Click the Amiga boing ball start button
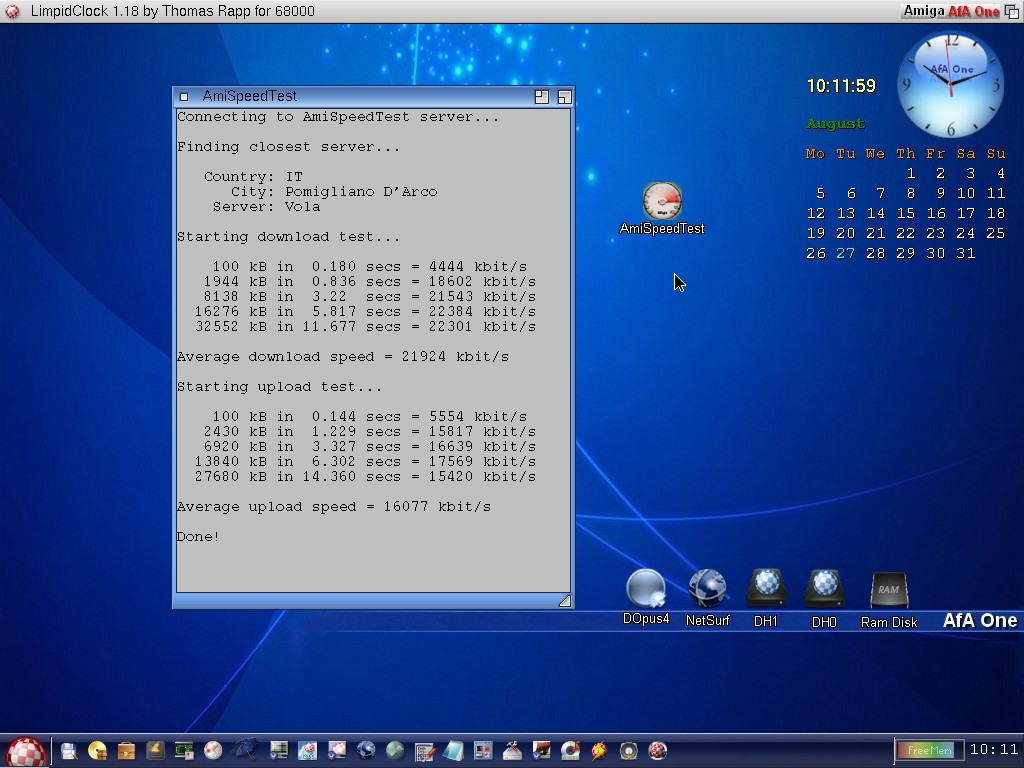This screenshot has height=768, width=1024. tap(26, 751)
